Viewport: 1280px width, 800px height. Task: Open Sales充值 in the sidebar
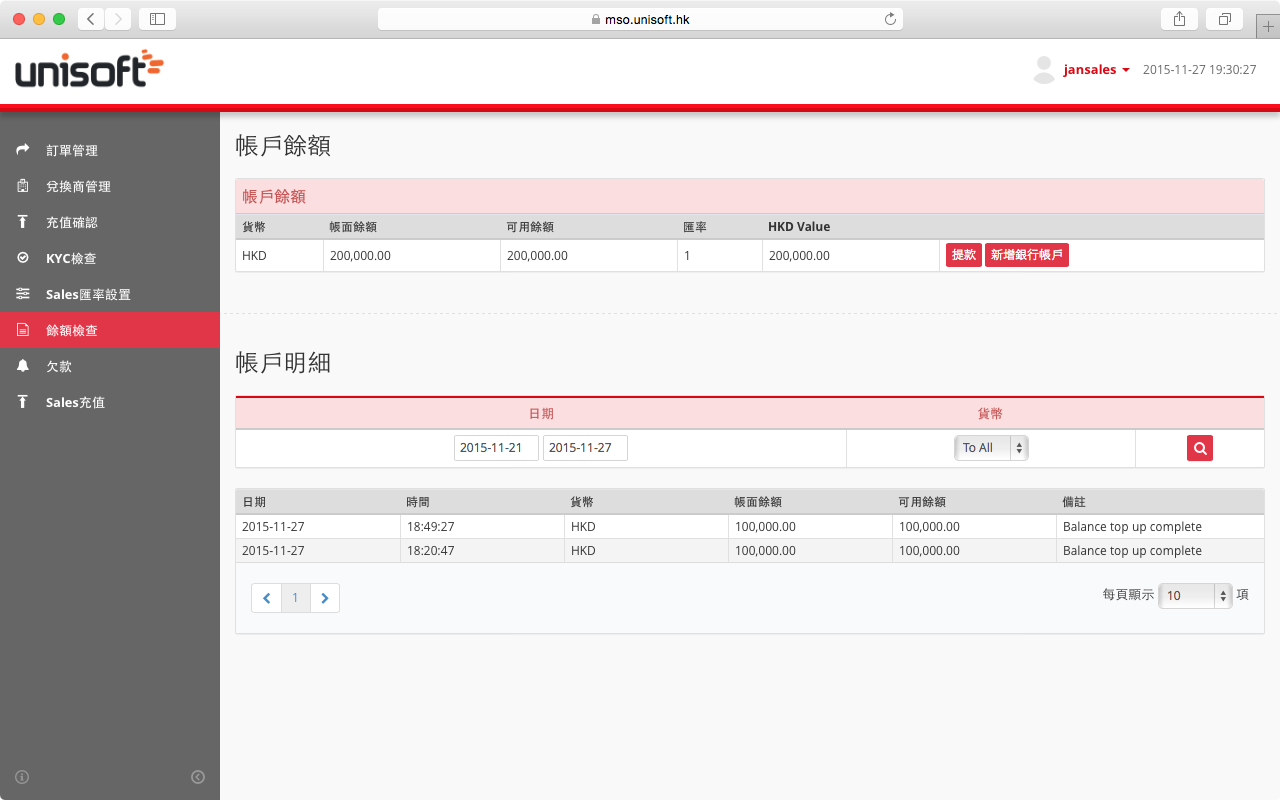110,402
